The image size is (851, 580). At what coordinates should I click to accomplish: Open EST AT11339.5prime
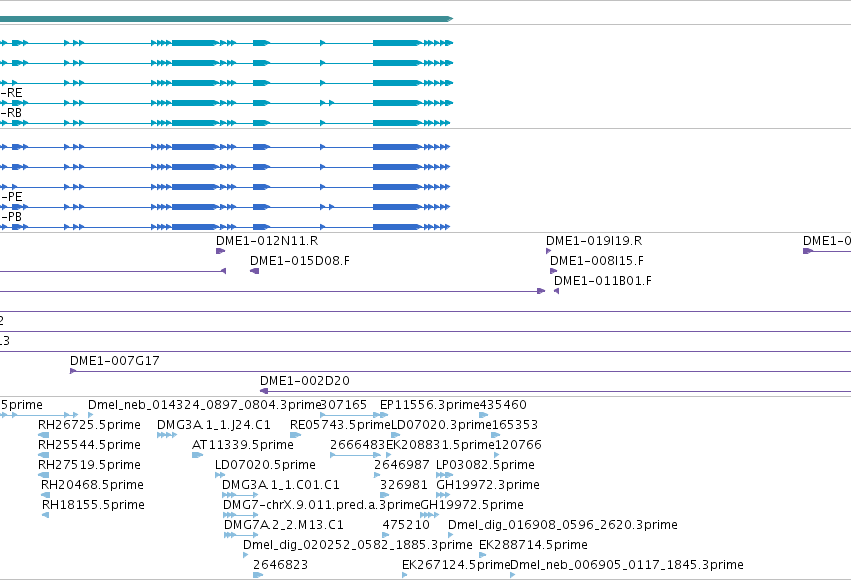coord(243,445)
